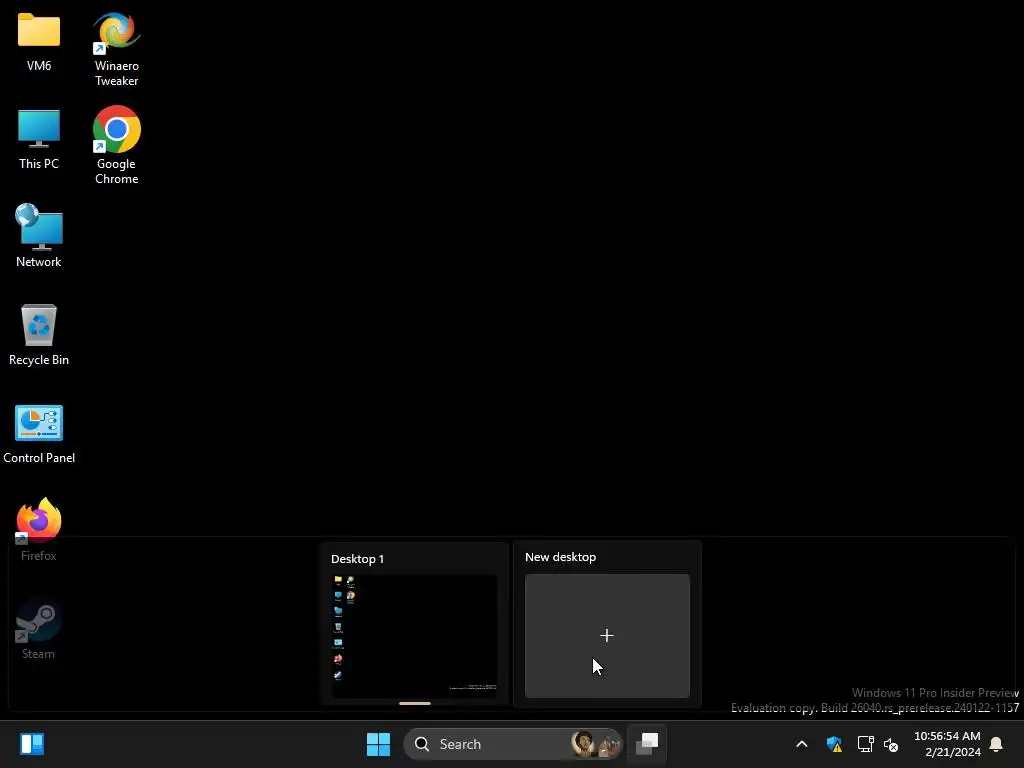Open the Widgets panel on taskbar
The height and width of the screenshot is (768, 1024).
(x=32, y=744)
